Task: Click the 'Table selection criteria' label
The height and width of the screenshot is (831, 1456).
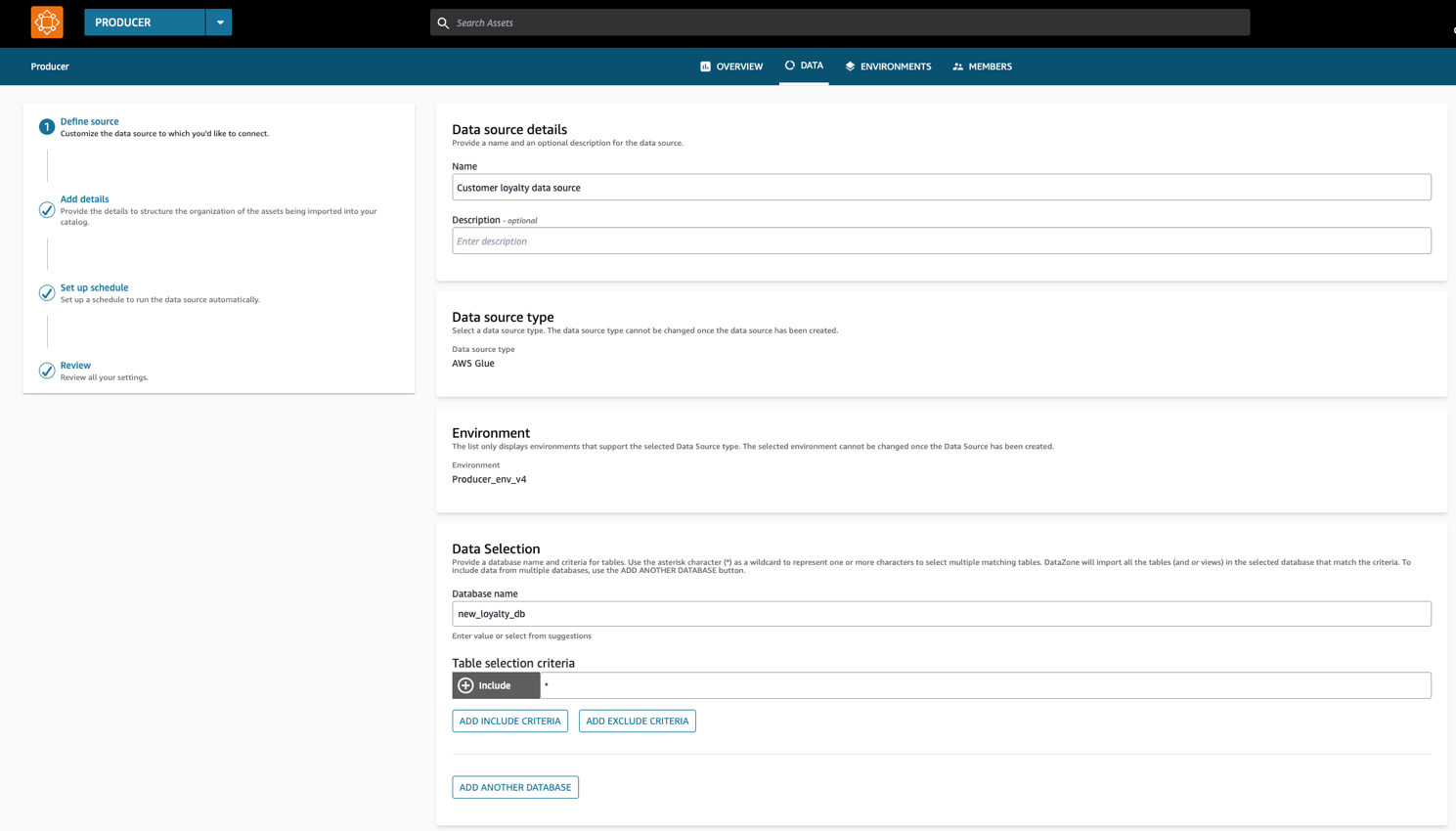Action: click(x=513, y=663)
